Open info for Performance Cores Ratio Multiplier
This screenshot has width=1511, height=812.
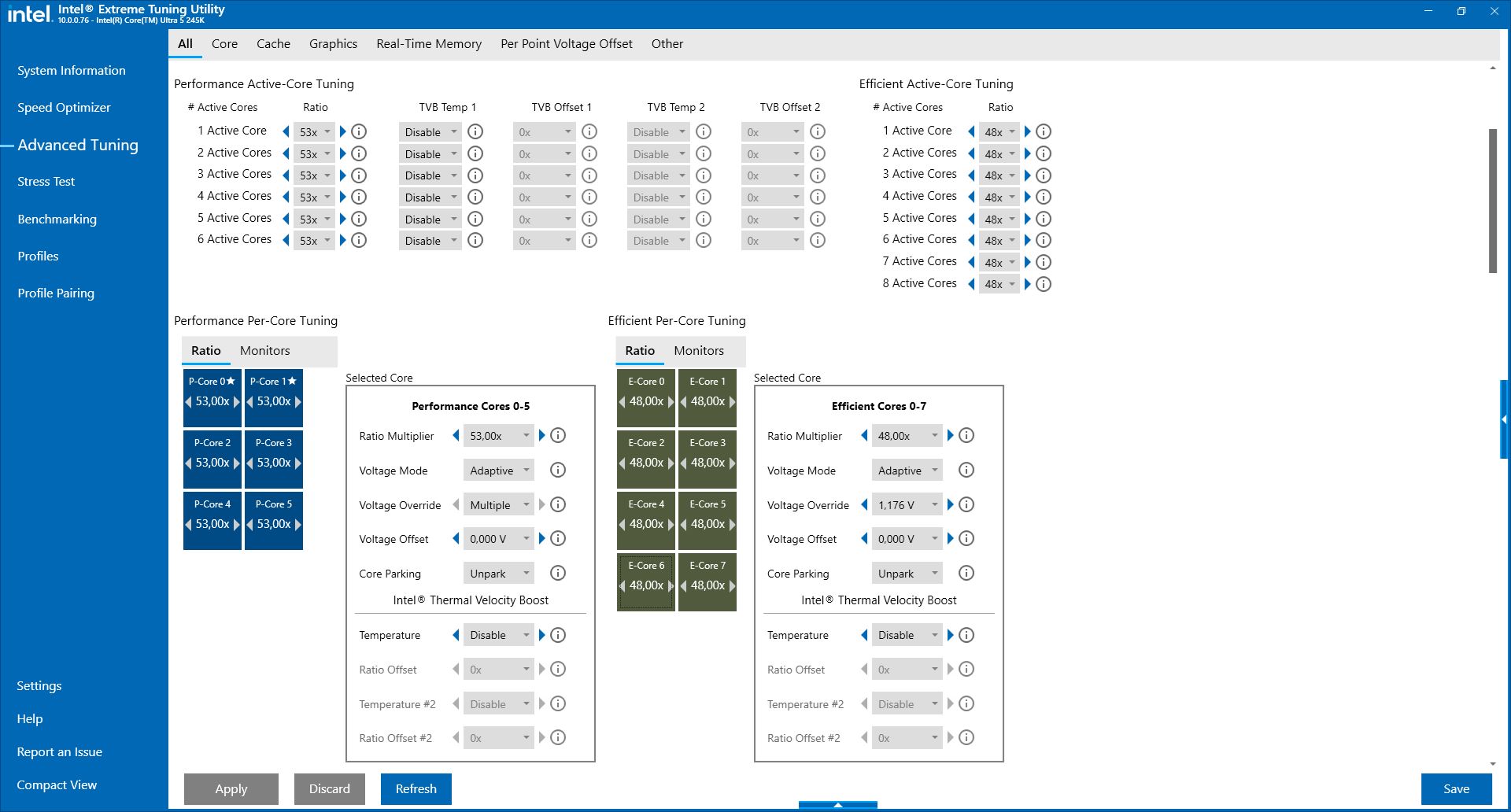click(x=558, y=435)
